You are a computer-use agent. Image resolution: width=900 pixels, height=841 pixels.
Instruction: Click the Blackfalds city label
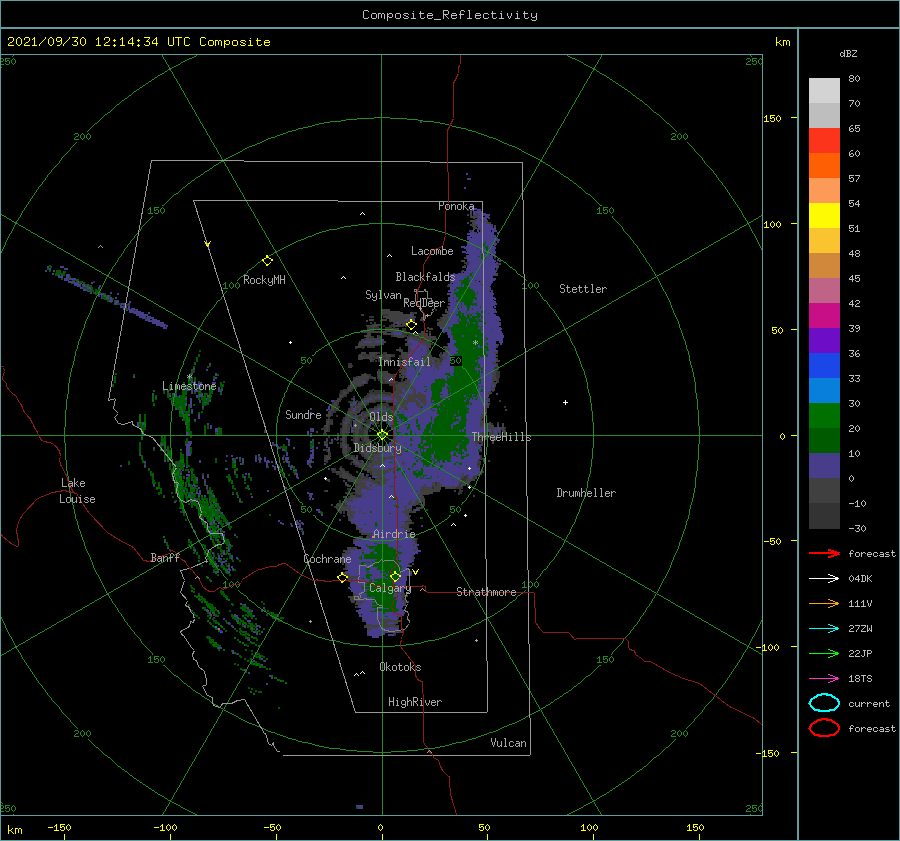click(x=425, y=277)
